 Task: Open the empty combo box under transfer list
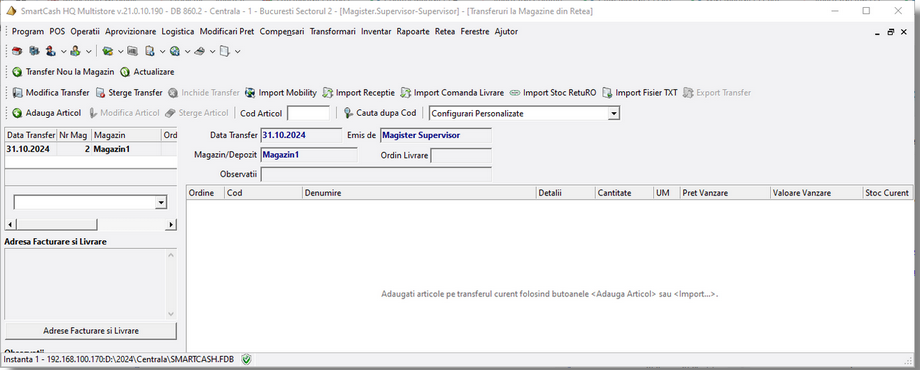click(x=161, y=202)
